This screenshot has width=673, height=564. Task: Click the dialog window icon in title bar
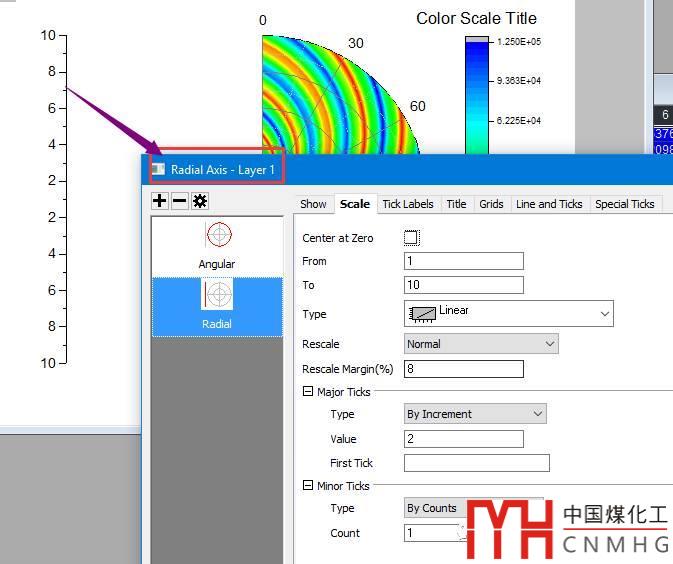point(158,169)
